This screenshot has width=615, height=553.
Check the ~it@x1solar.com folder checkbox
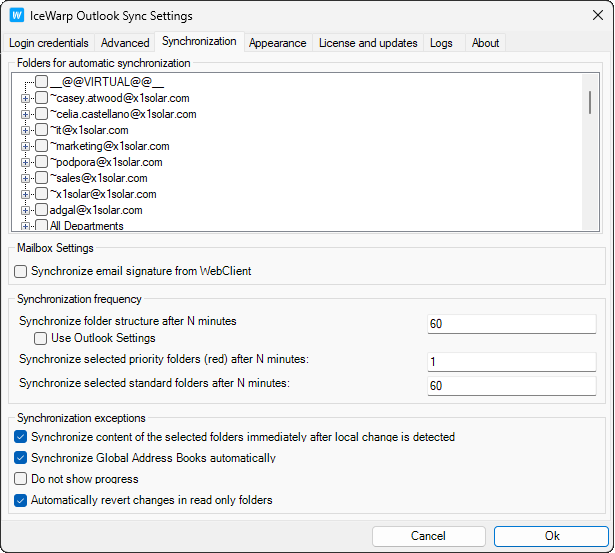42,130
